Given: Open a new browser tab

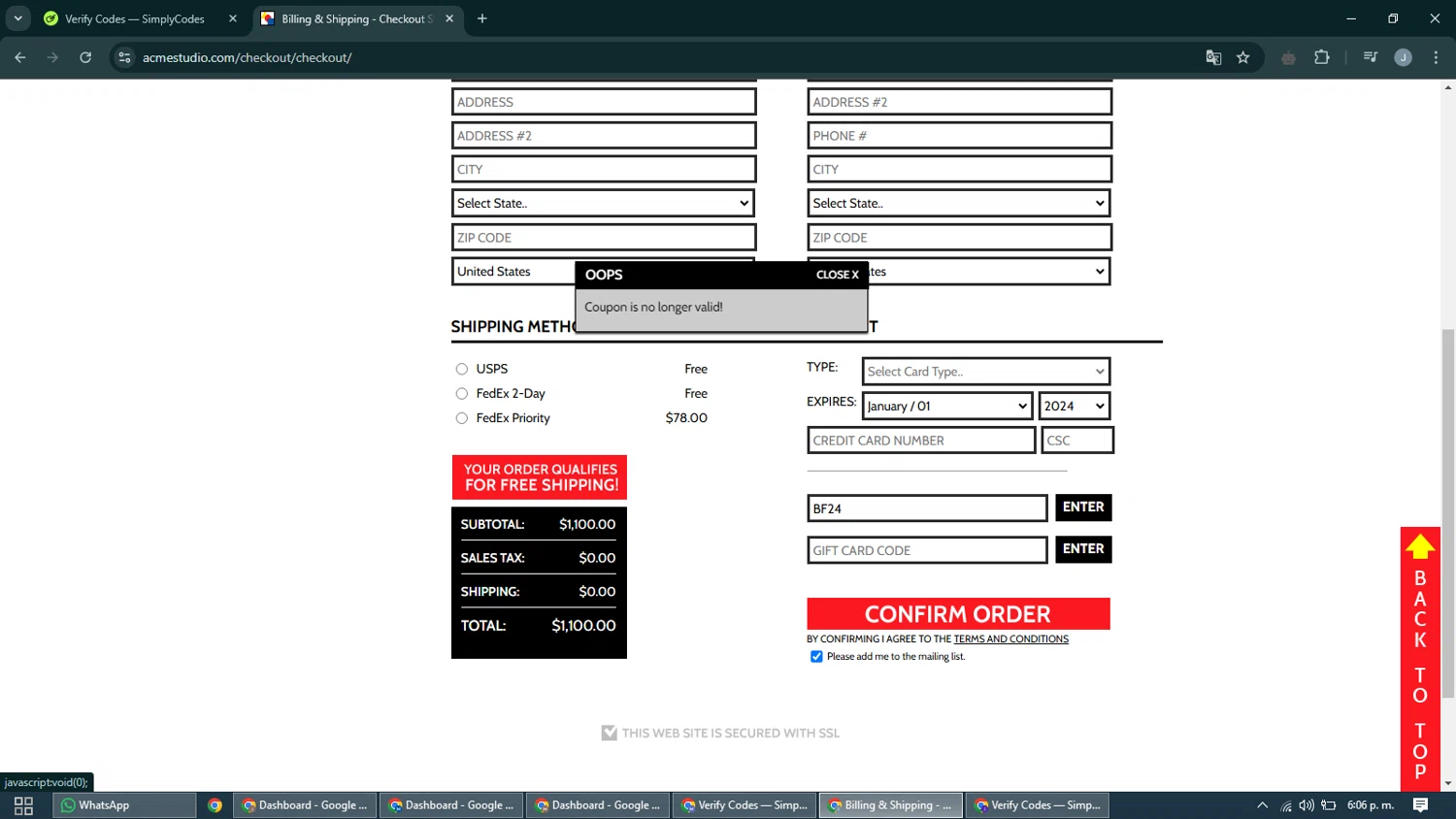Looking at the screenshot, I should point(482,18).
